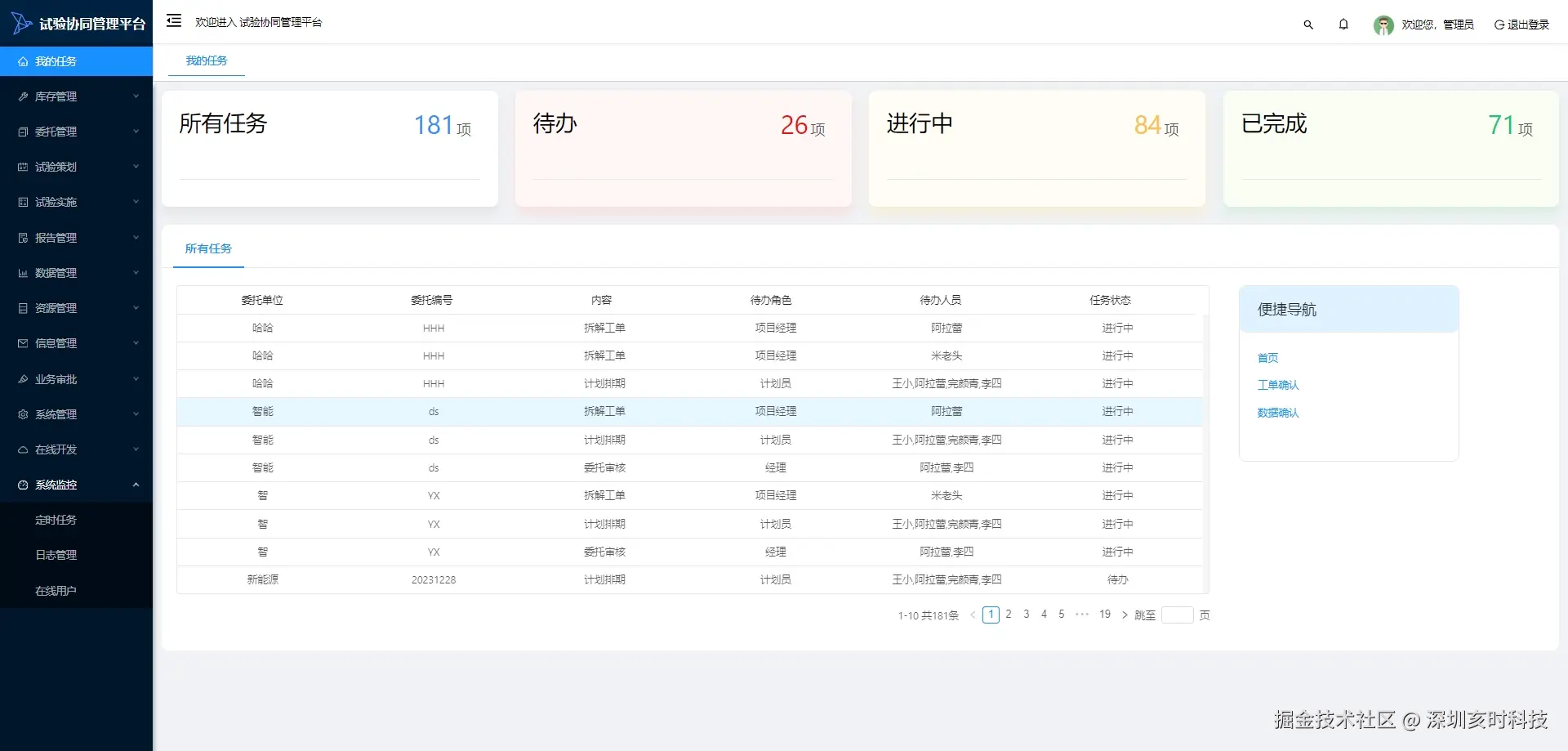Click the 资源管理 sidebar icon

pos(23,309)
